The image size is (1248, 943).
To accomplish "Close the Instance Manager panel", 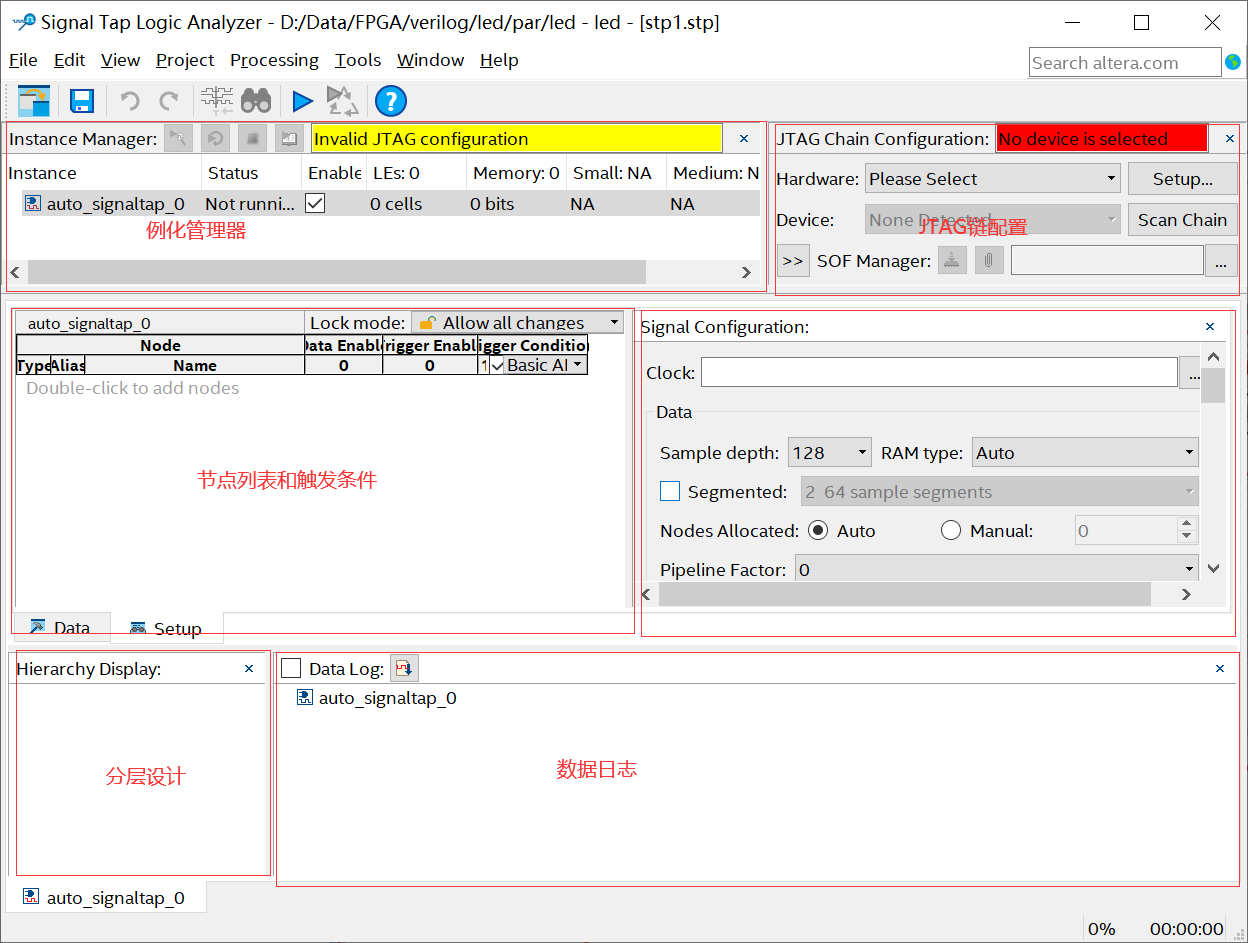I will tap(743, 139).
